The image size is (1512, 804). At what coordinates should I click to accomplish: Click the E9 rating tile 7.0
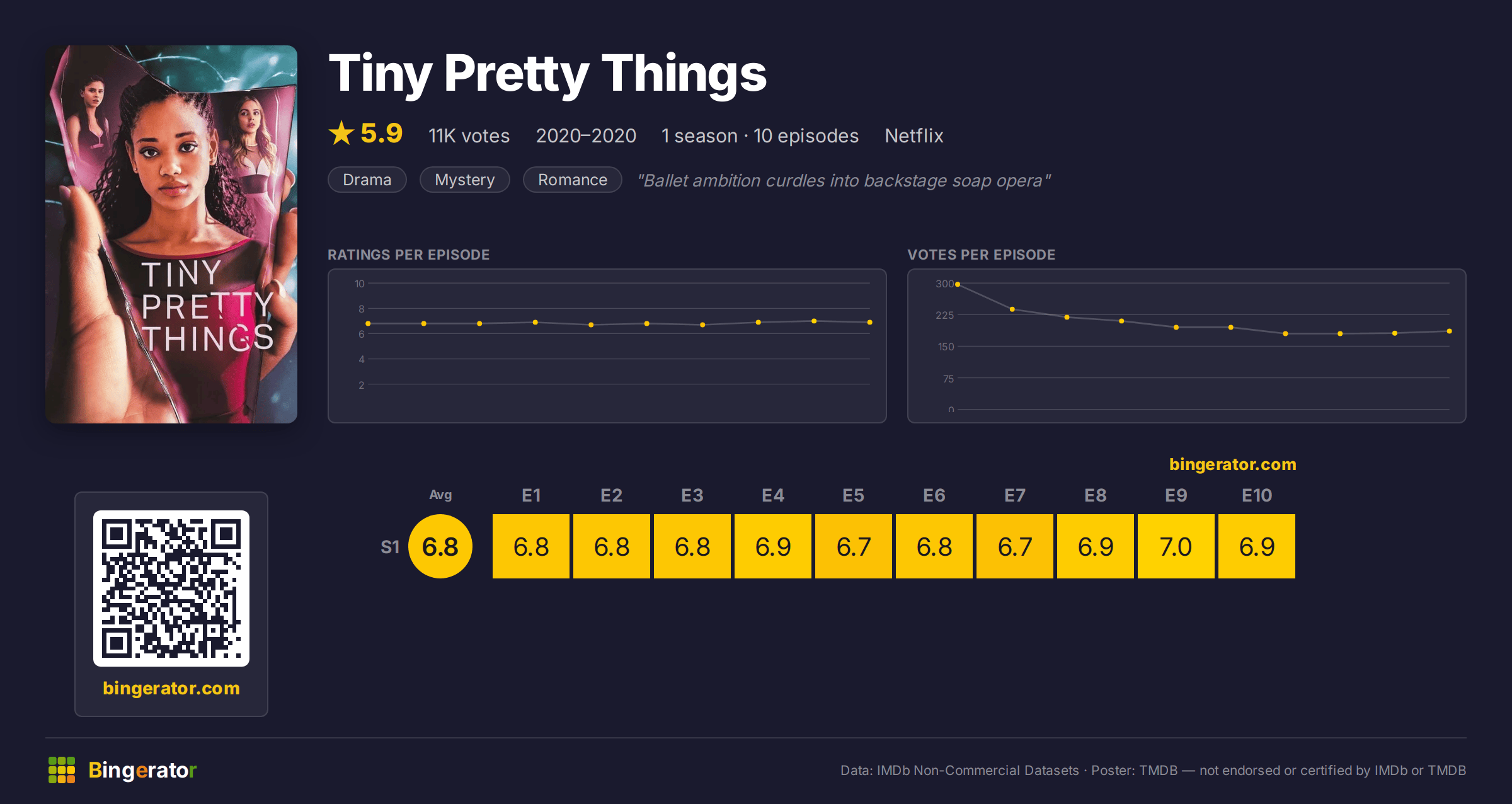pyautogui.click(x=1176, y=546)
